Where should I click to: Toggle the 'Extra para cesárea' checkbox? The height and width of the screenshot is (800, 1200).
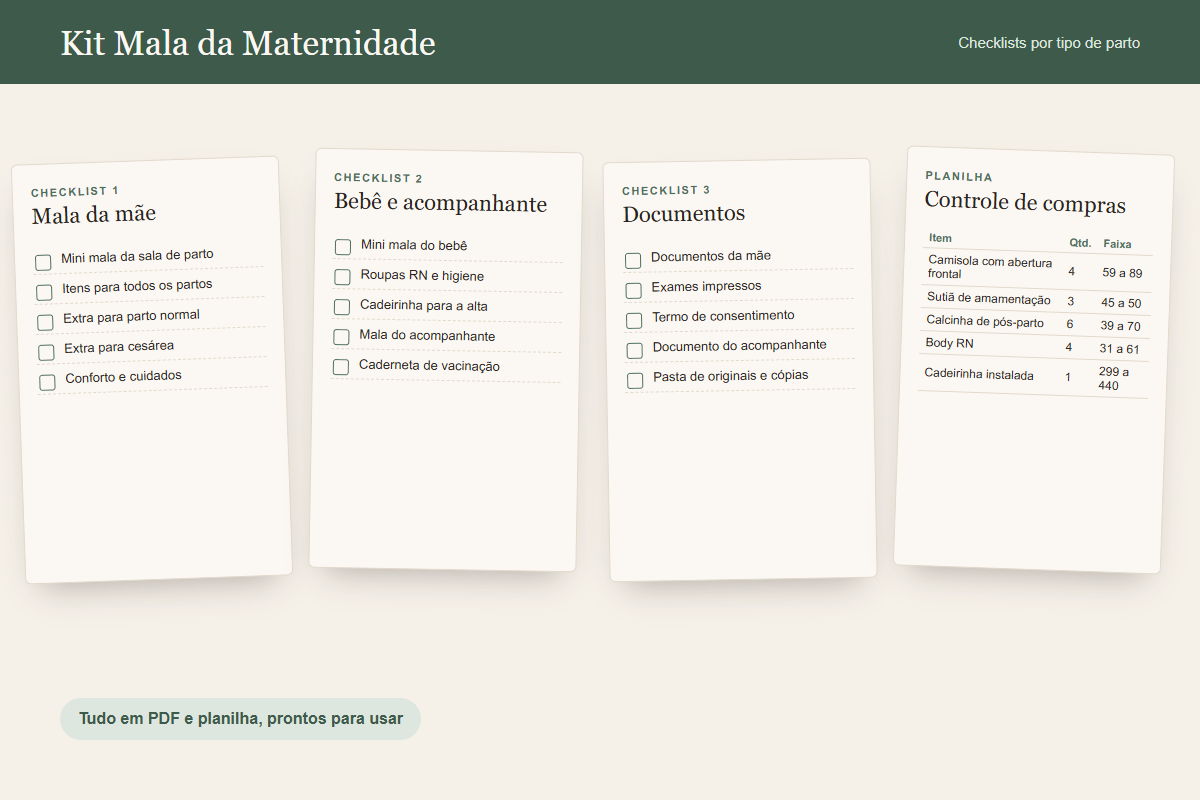click(x=46, y=352)
